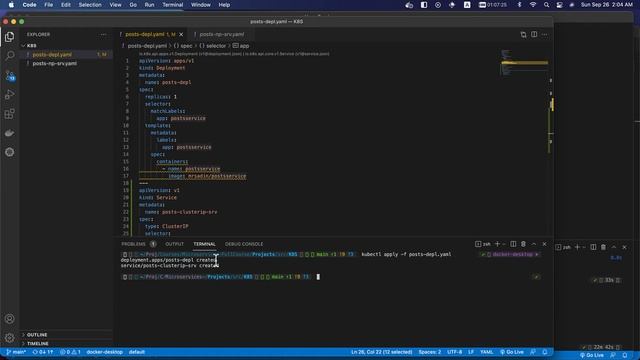Switch to the posts-np-srv.yaml editor tab
Image resolution: width=640 pixels, height=360 pixels.
pyautogui.click(x=222, y=35)
